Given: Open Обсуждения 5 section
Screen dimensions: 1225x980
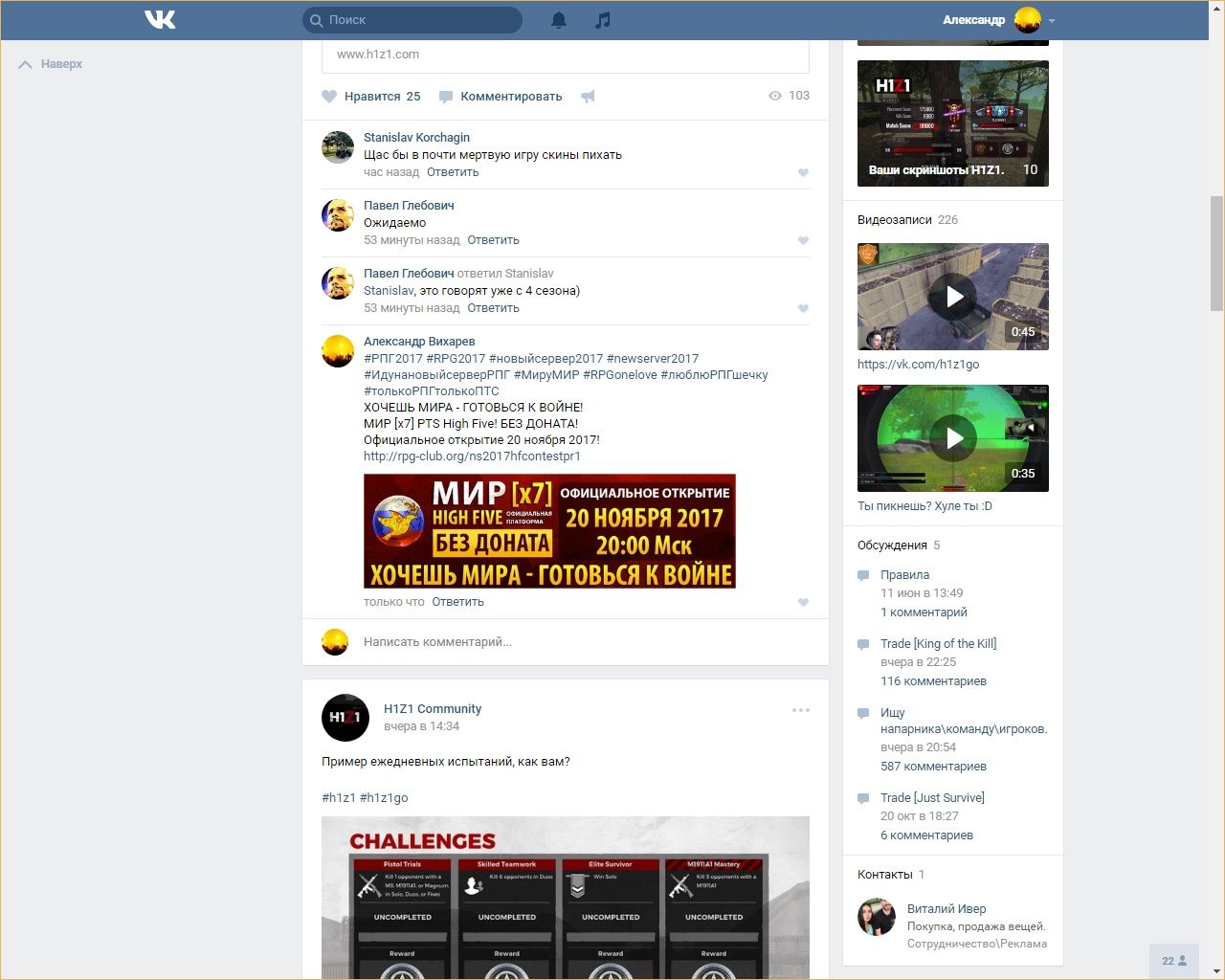Looking at the screenshot, I should tap(899, 545).
